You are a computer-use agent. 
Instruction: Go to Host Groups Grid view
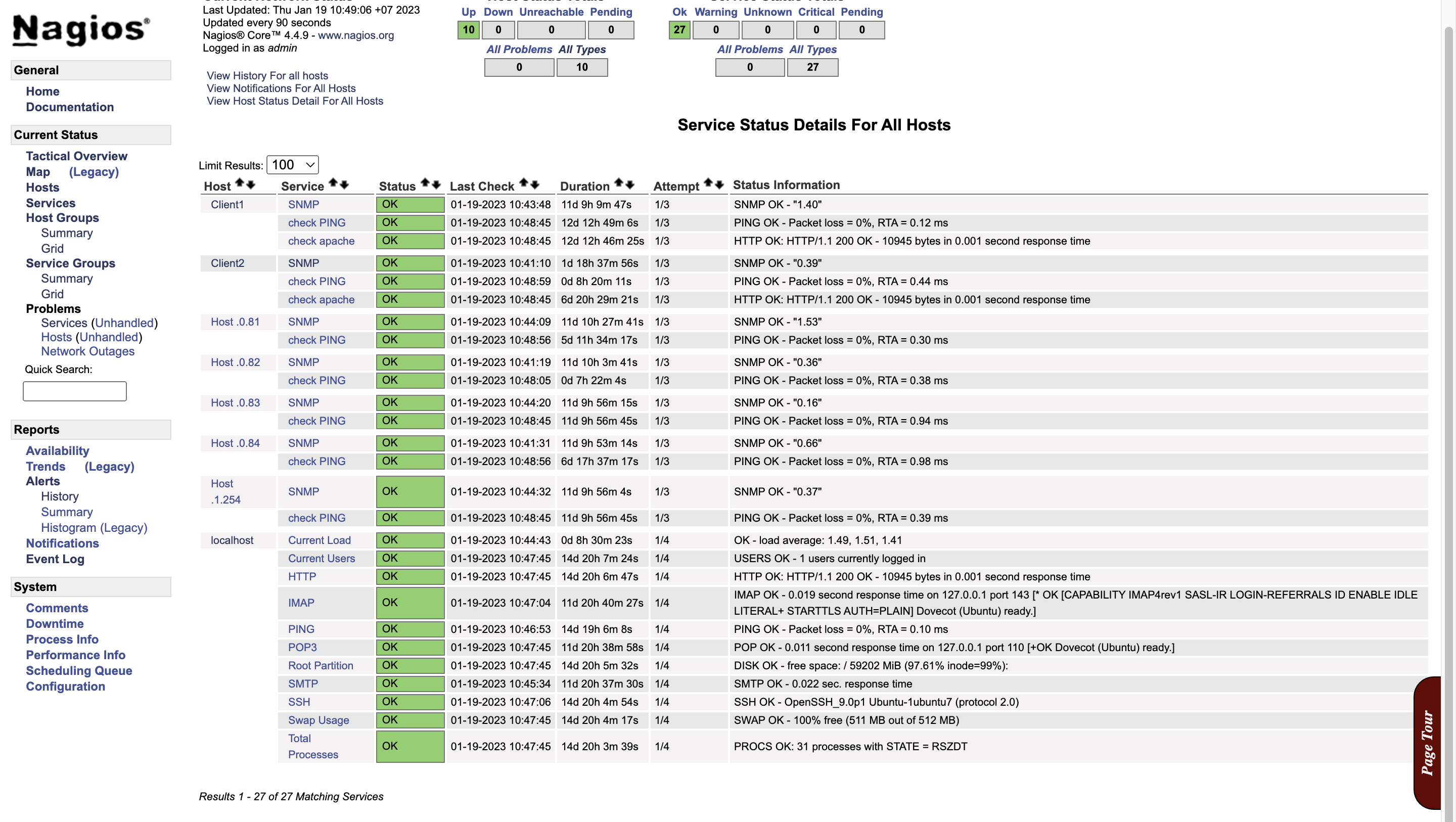tap(52, 248)
